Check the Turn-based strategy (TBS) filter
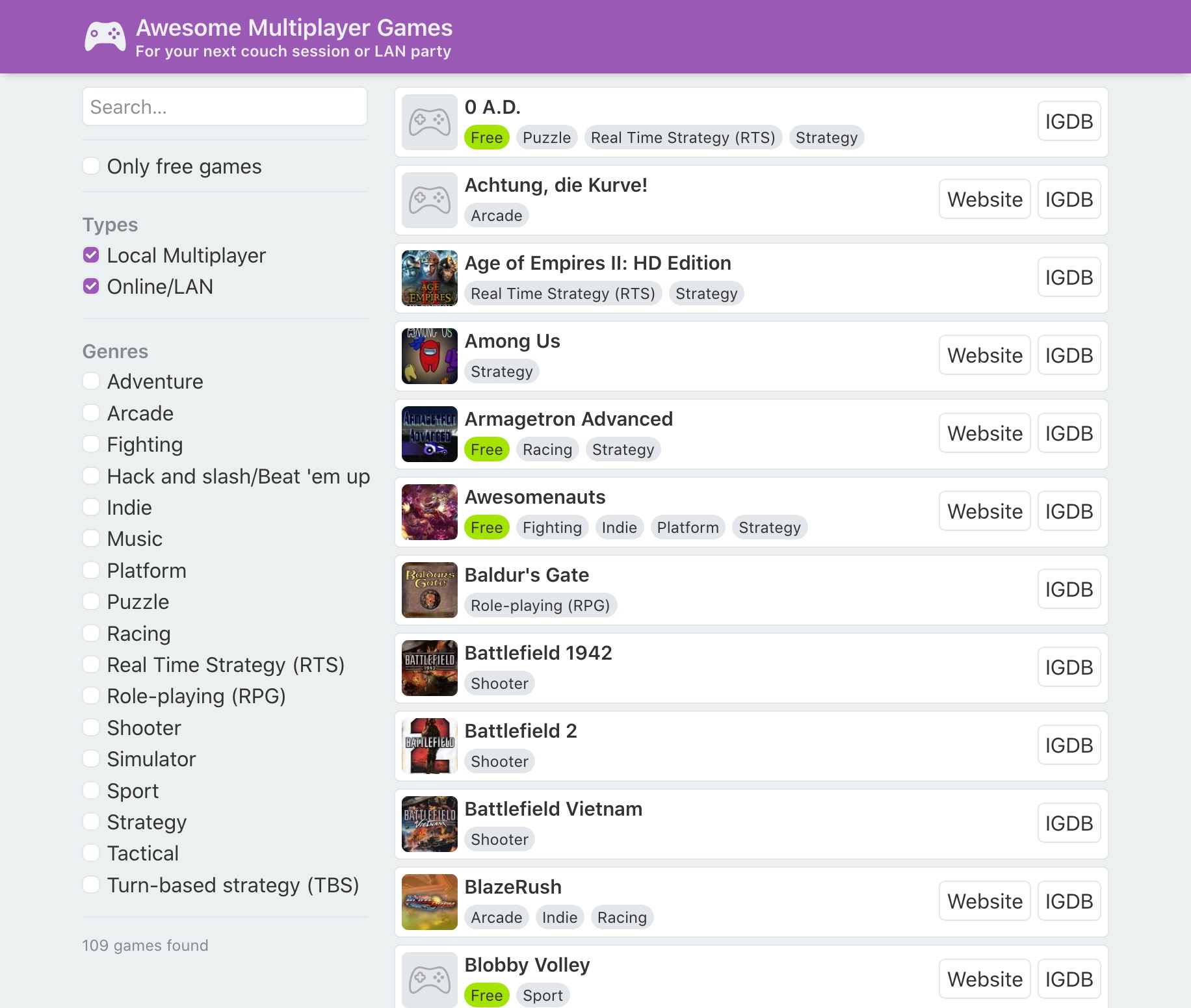 click(x=91, y=885)
